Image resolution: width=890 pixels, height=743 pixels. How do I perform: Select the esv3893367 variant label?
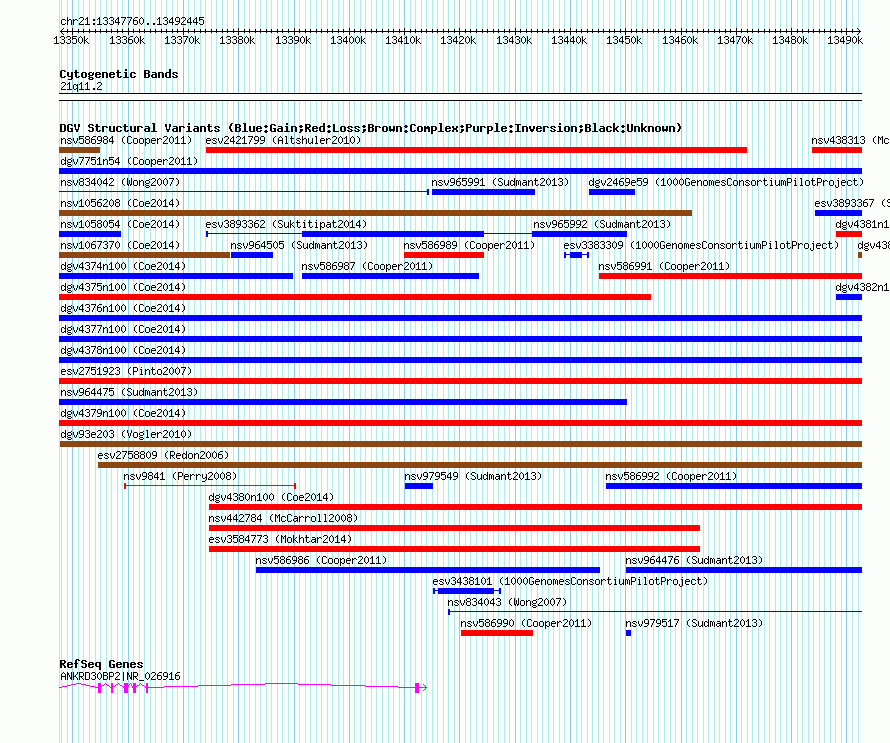(x=851, y=203)
